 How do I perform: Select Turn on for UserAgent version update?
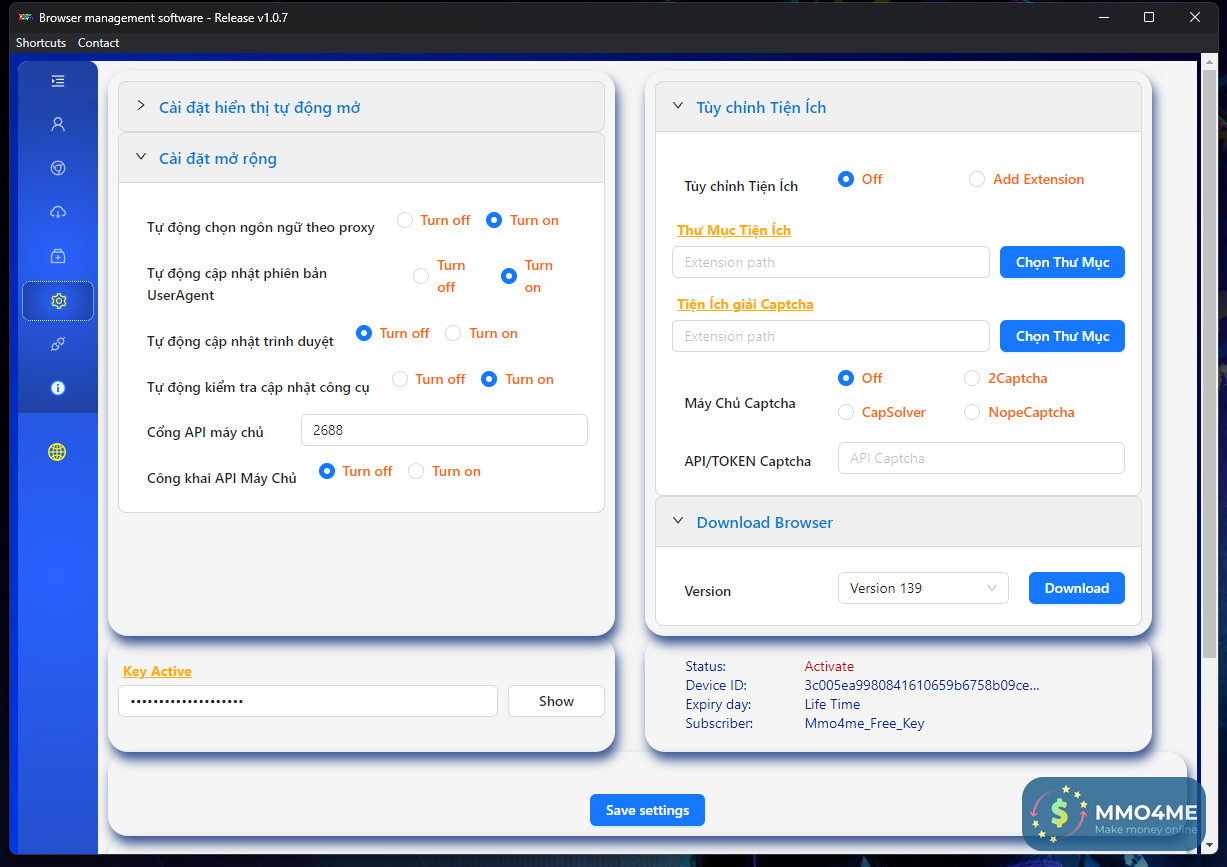509,276
